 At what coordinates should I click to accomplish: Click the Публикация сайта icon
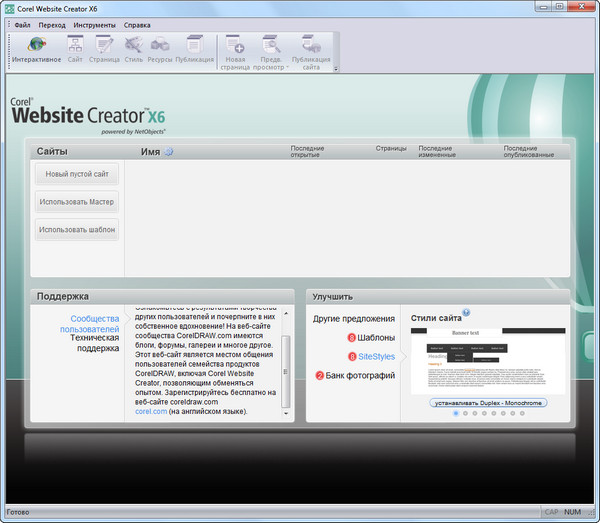(x=310, y=47)
